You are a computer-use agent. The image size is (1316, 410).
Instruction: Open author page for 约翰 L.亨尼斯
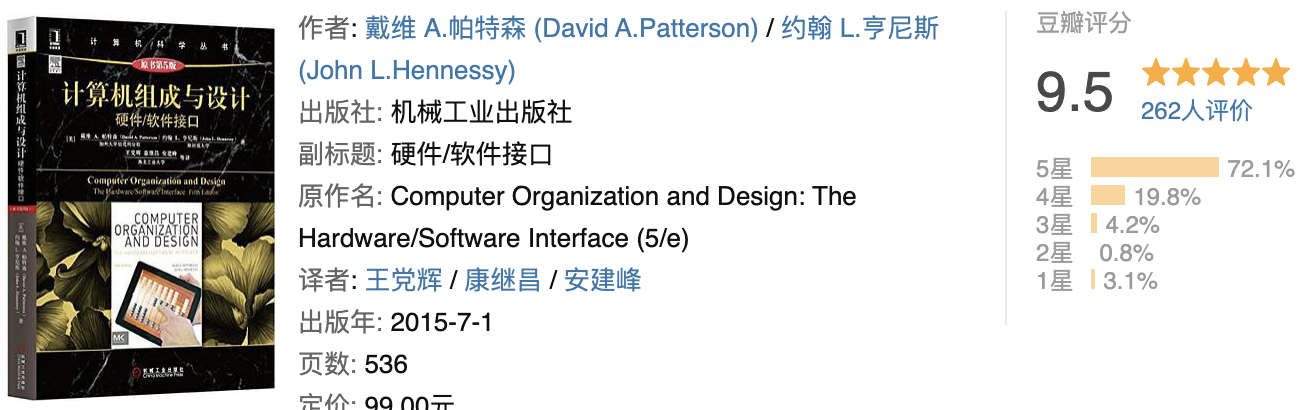click(x=858, y=29)
